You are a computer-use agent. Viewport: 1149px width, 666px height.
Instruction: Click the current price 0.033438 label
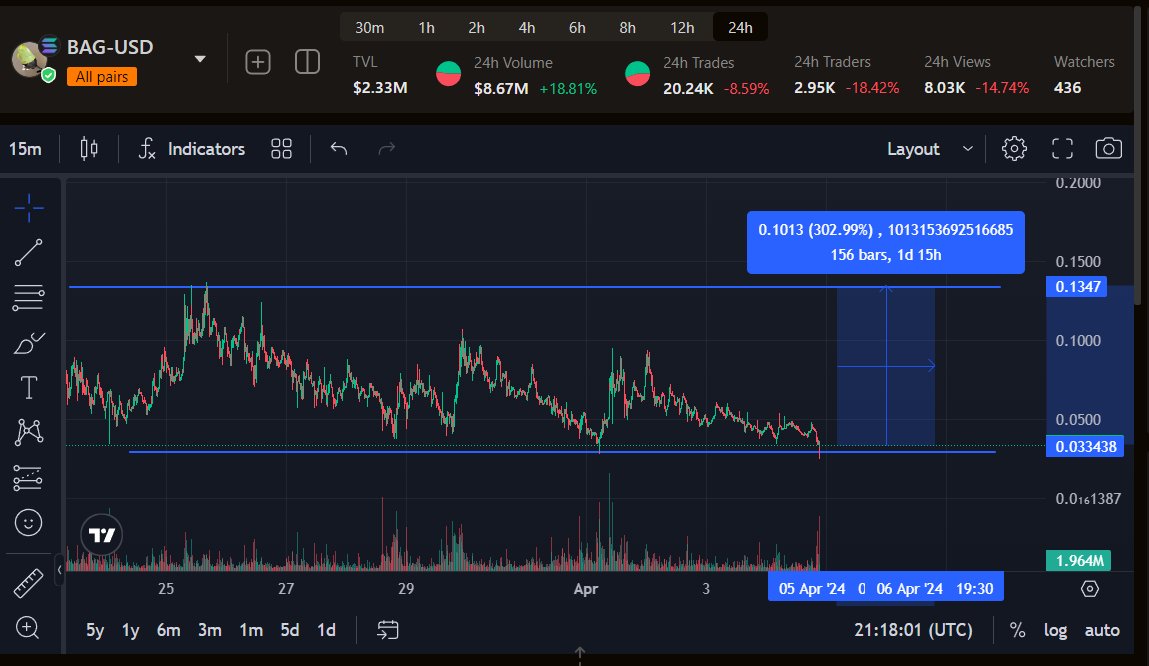[x=1085, y=446]
